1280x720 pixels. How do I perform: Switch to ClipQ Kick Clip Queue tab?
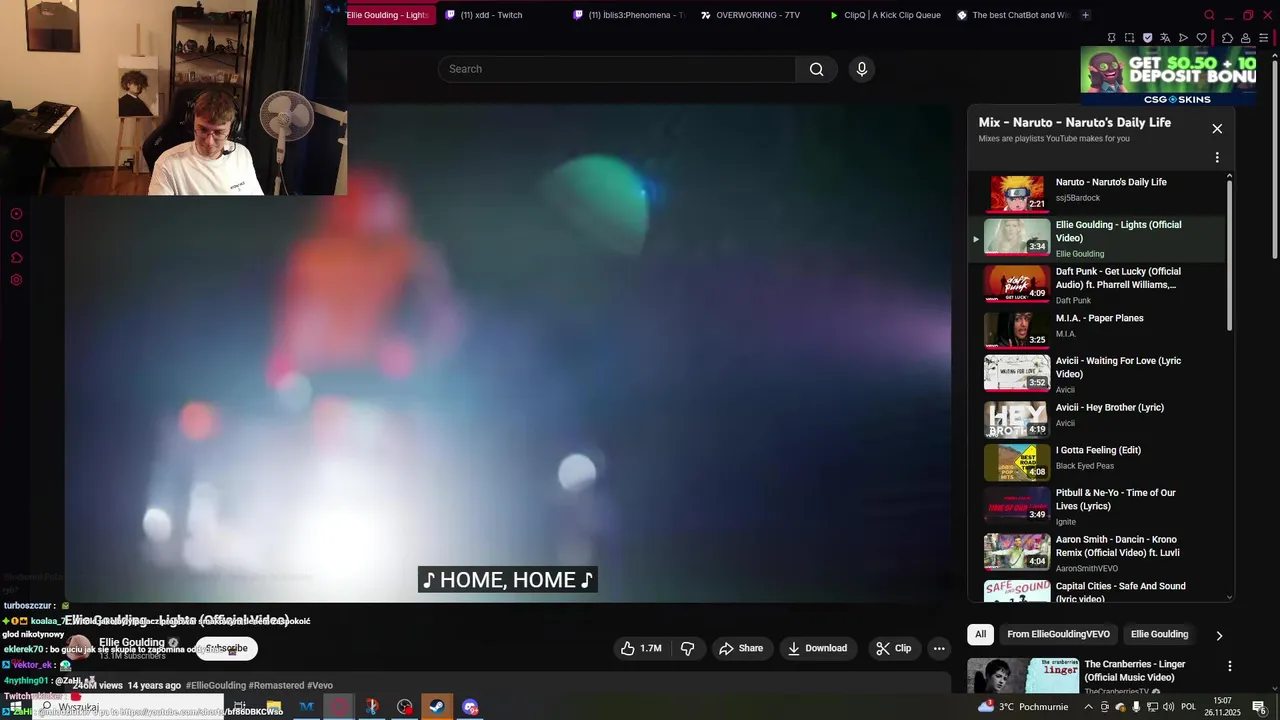885,15
